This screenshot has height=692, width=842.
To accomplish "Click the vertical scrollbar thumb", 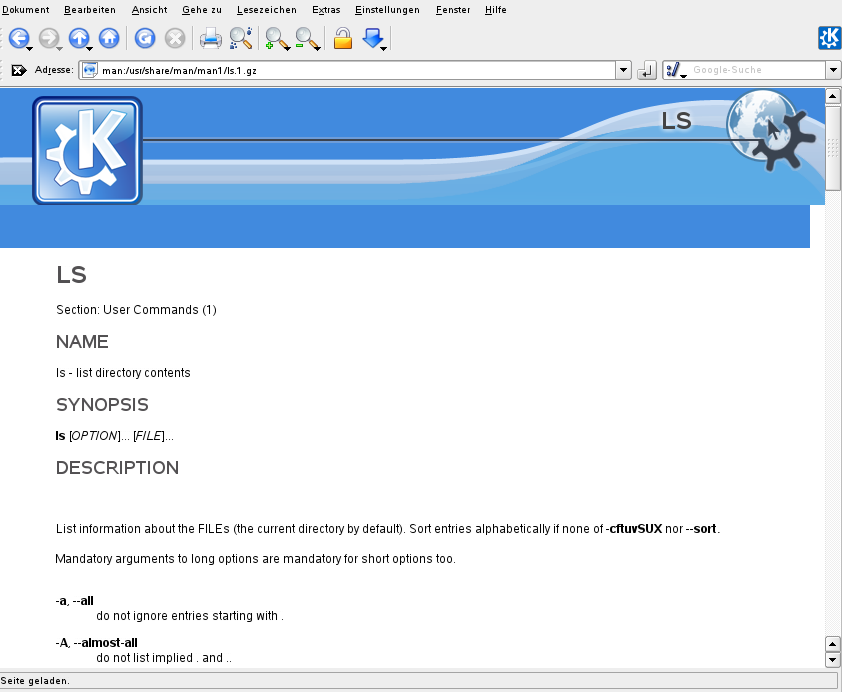I will tap(832, 148).
